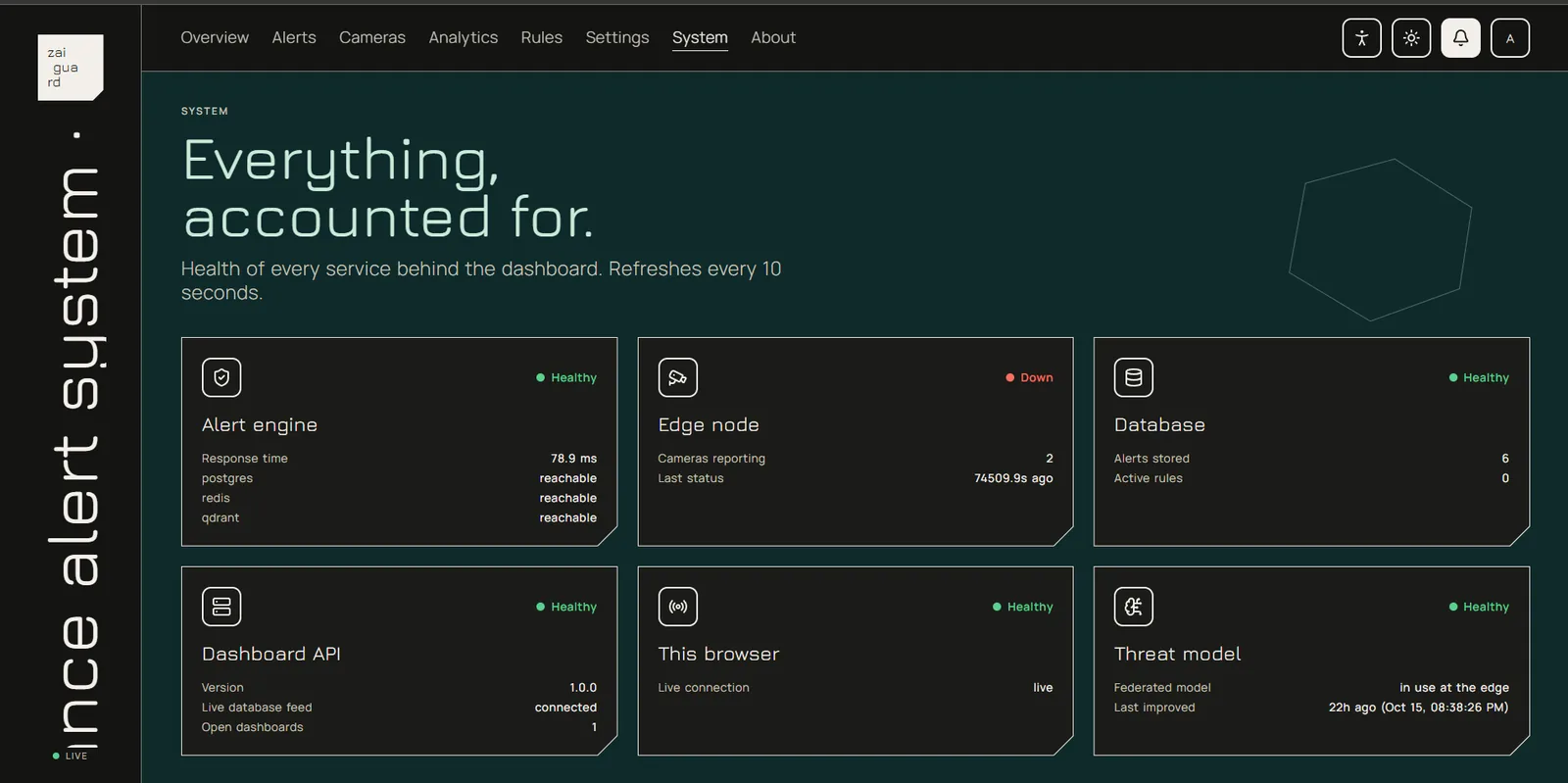The height and width of the screenshot is (783, 1568).
Task: Click the This browser broadcast icon
Action: (x=678, y=607)
